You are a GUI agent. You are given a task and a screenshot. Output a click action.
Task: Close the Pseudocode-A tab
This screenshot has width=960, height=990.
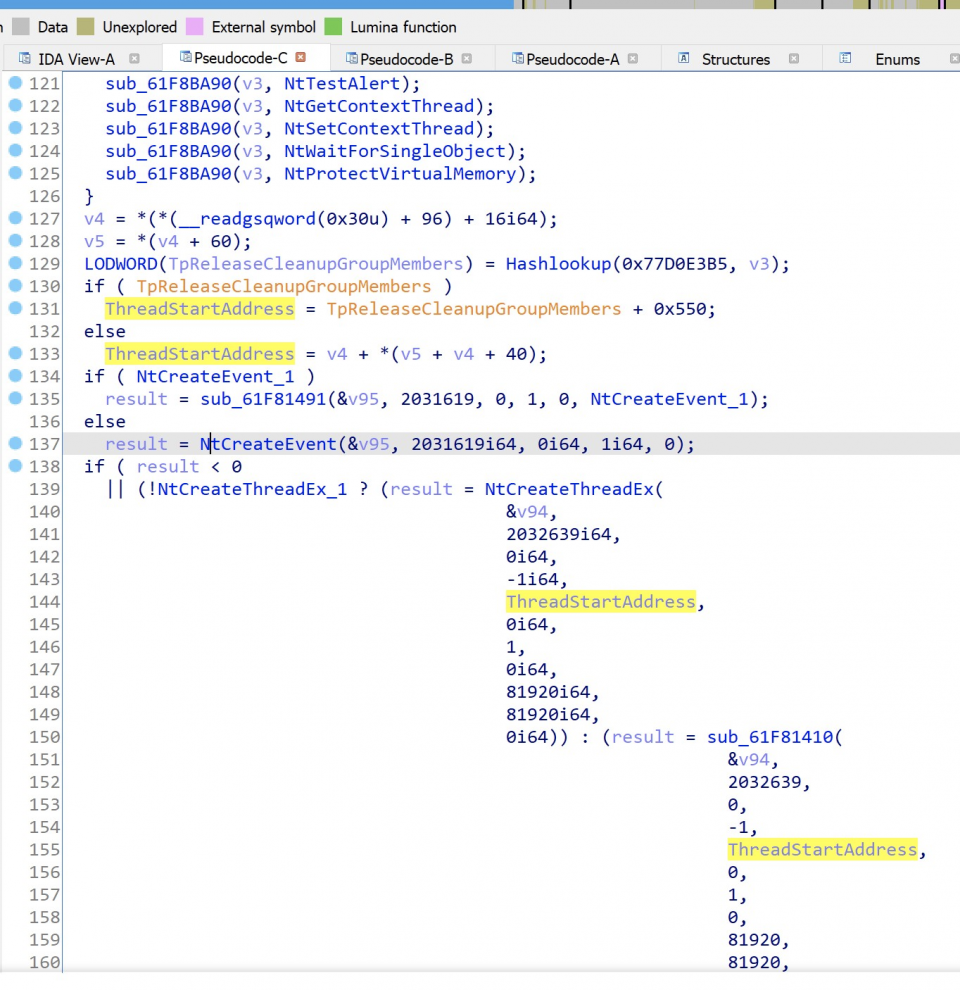pos(633,59)
